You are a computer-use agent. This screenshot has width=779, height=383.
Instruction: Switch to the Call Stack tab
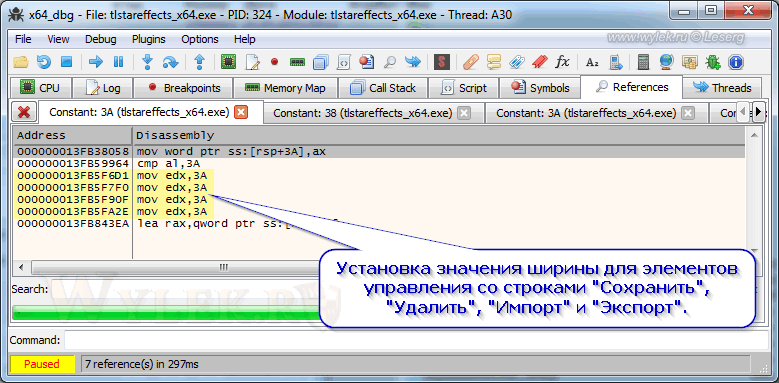(x=383, y=88)
